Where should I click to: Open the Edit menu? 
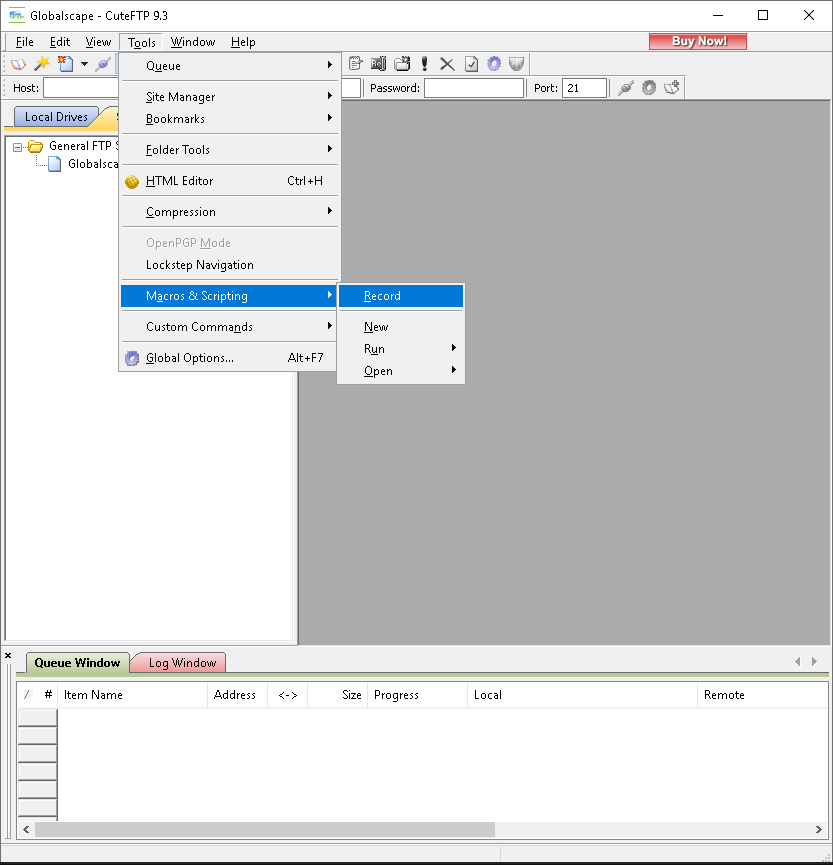[60, 42]
